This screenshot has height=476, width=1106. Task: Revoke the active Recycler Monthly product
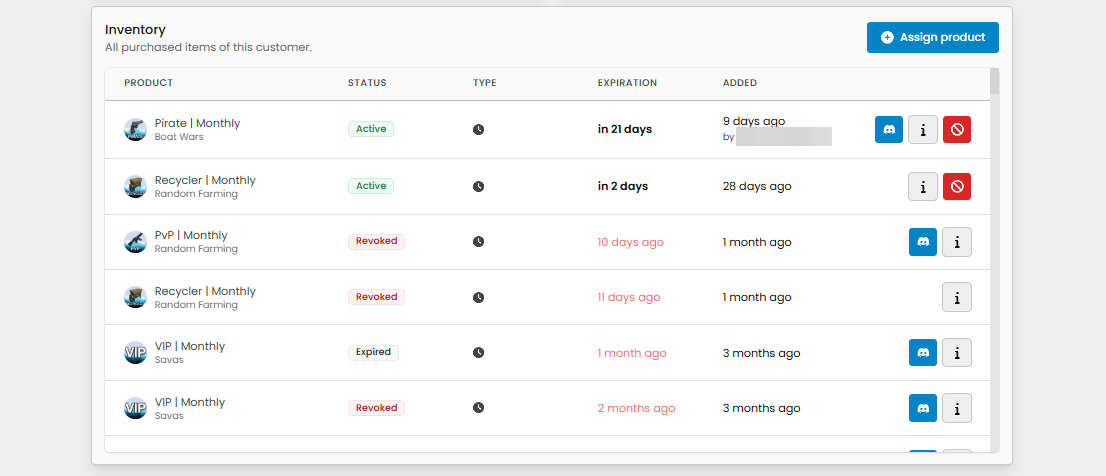tap(956, 186)
